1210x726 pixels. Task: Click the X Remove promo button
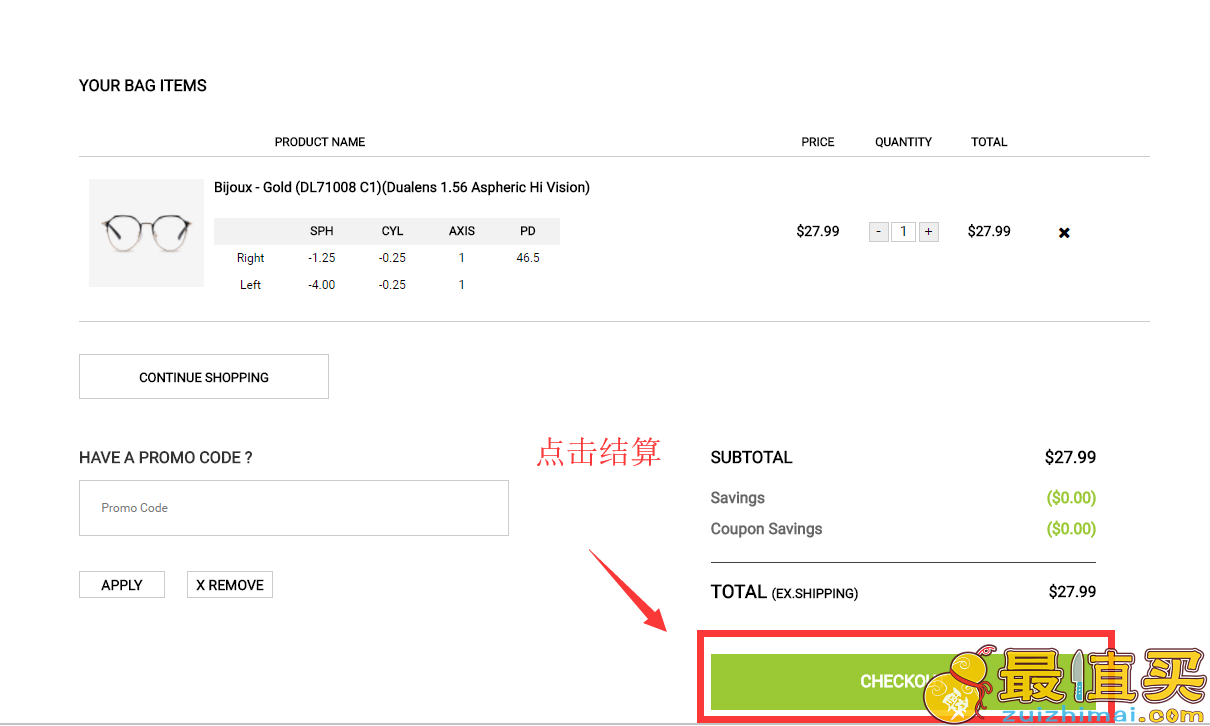(x=230, y=585)
